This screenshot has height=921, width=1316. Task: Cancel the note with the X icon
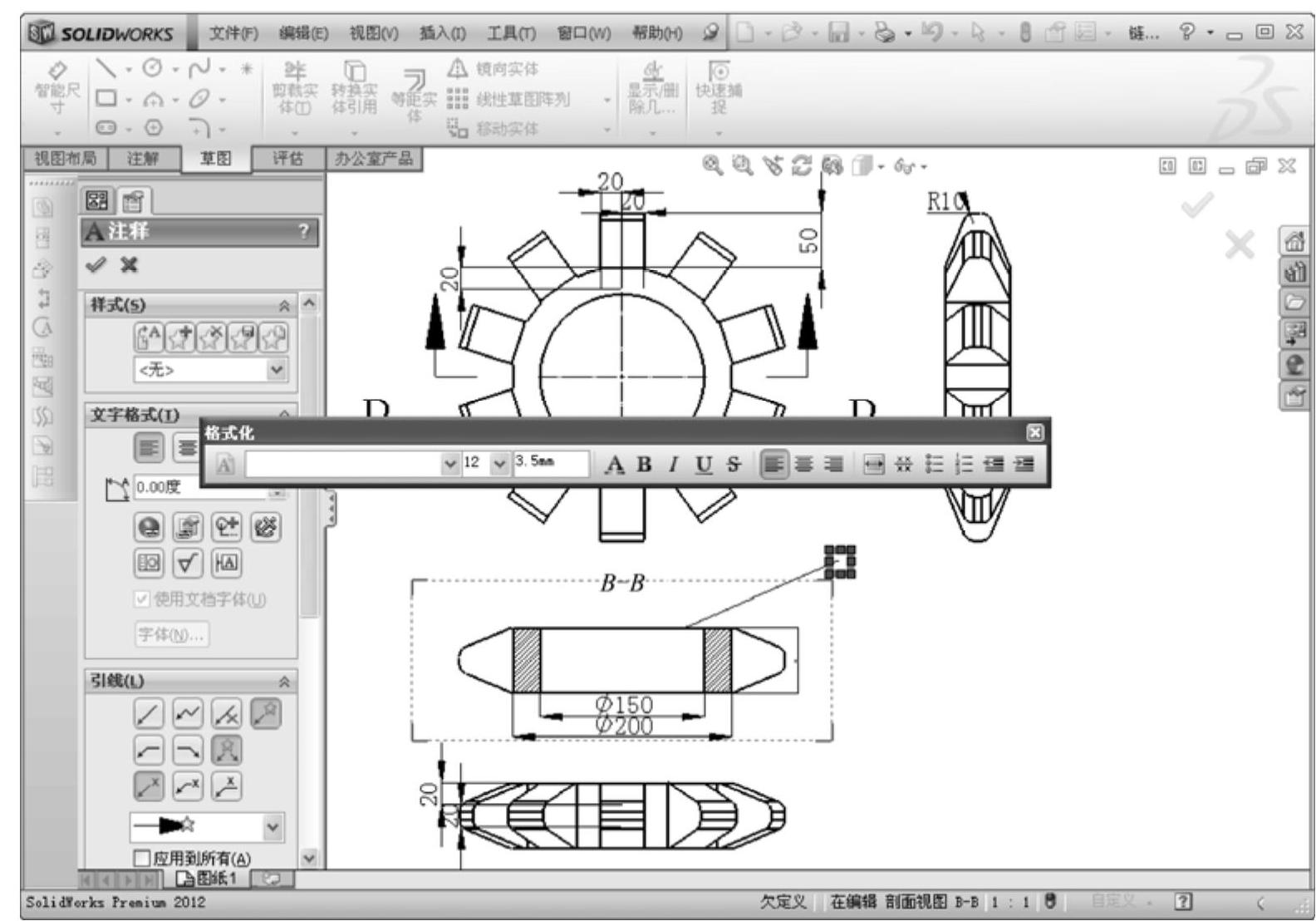(129, 265)
